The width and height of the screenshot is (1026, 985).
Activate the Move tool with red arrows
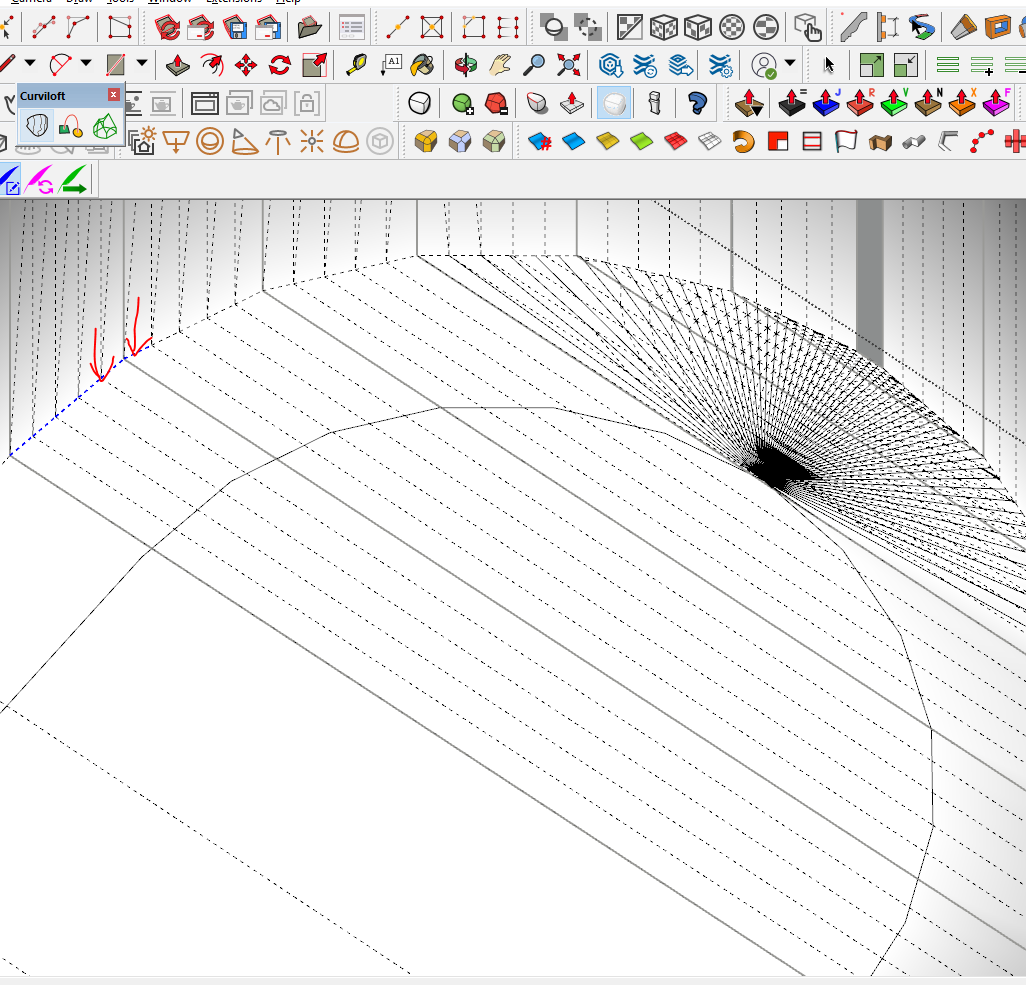[x=245, y=65]
